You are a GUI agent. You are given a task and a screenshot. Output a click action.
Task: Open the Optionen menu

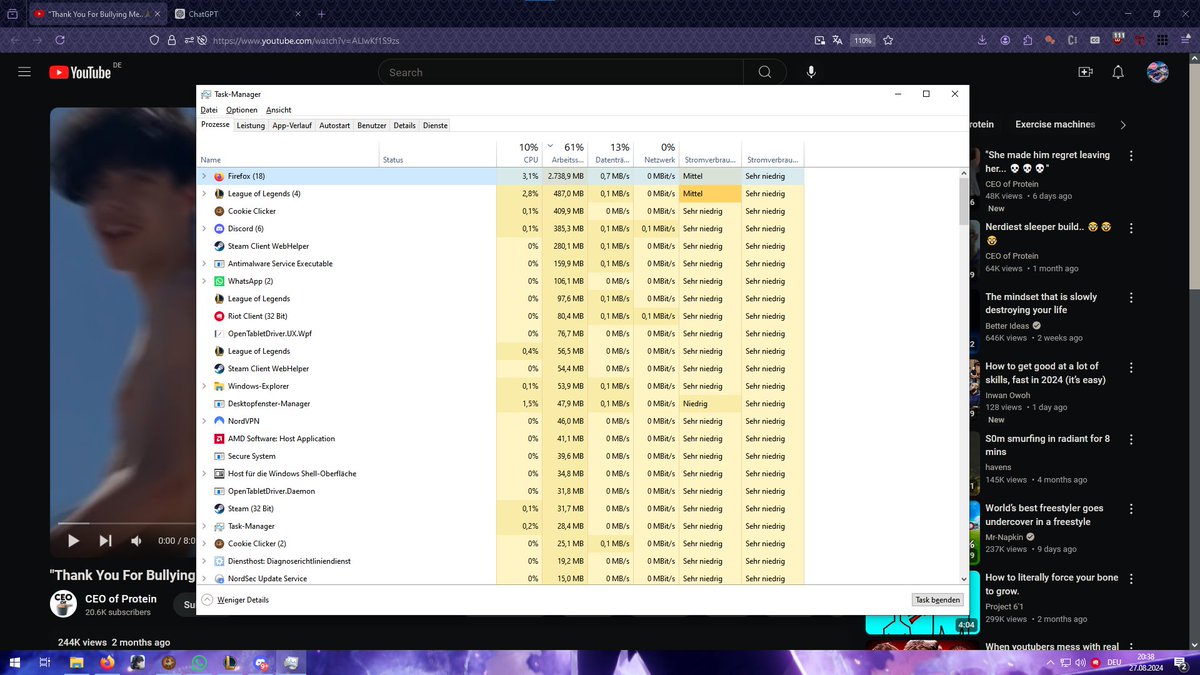241,110
